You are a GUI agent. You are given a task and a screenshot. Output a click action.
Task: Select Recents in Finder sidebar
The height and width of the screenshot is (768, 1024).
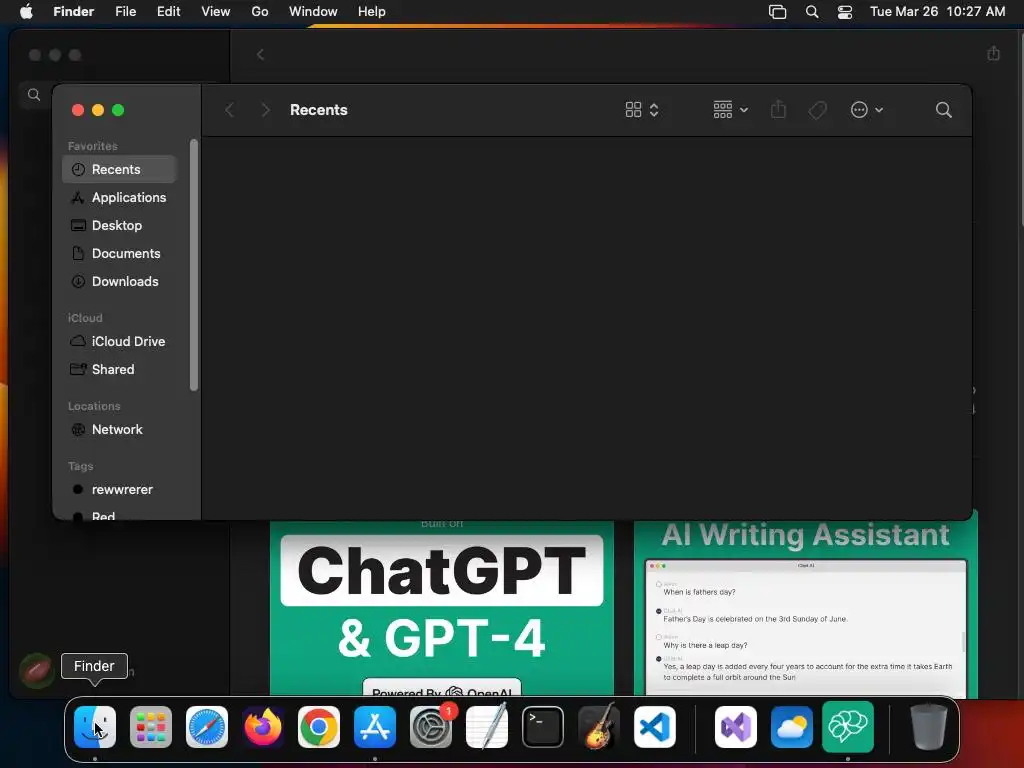tap(120, 169)
